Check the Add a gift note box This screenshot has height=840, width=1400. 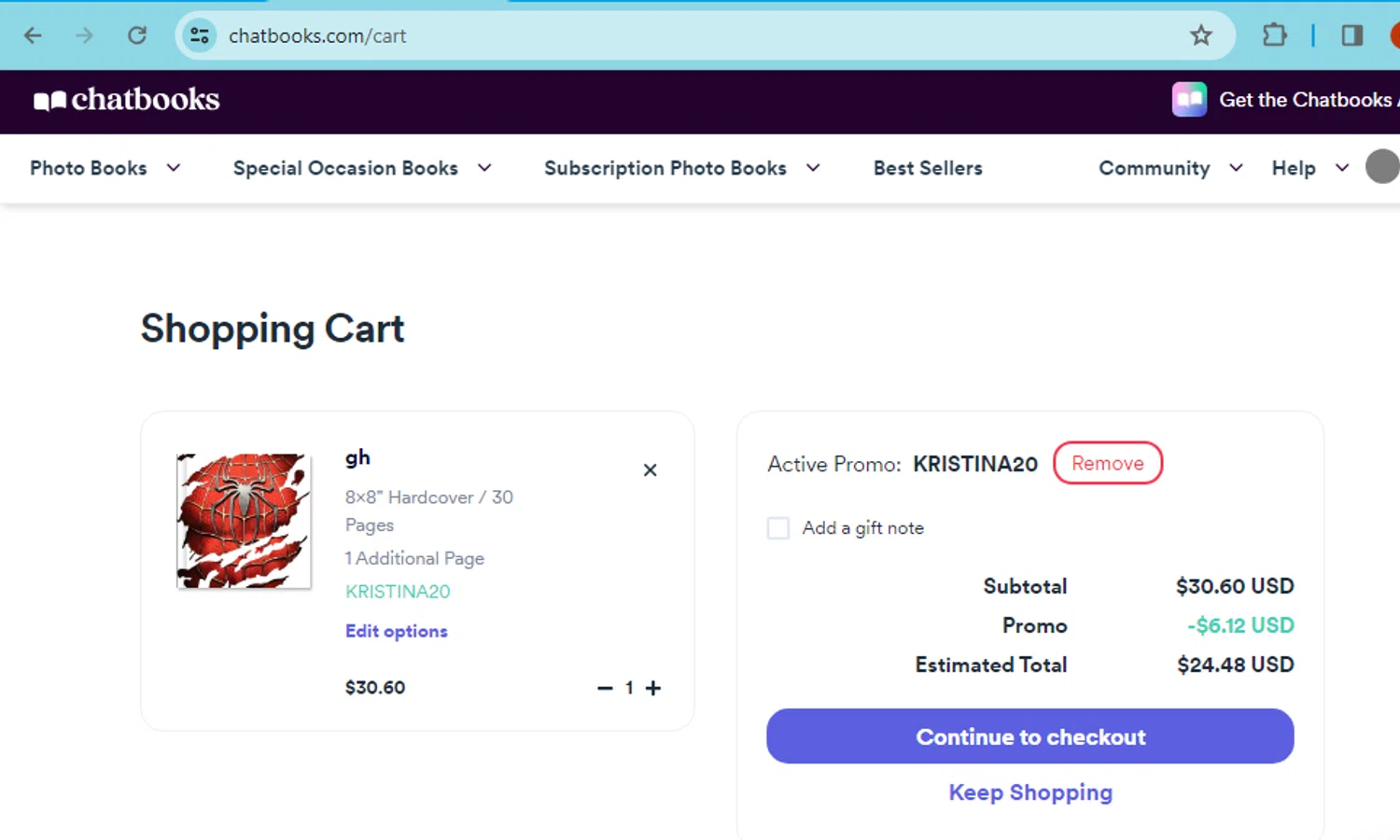[x=778, y=528]
